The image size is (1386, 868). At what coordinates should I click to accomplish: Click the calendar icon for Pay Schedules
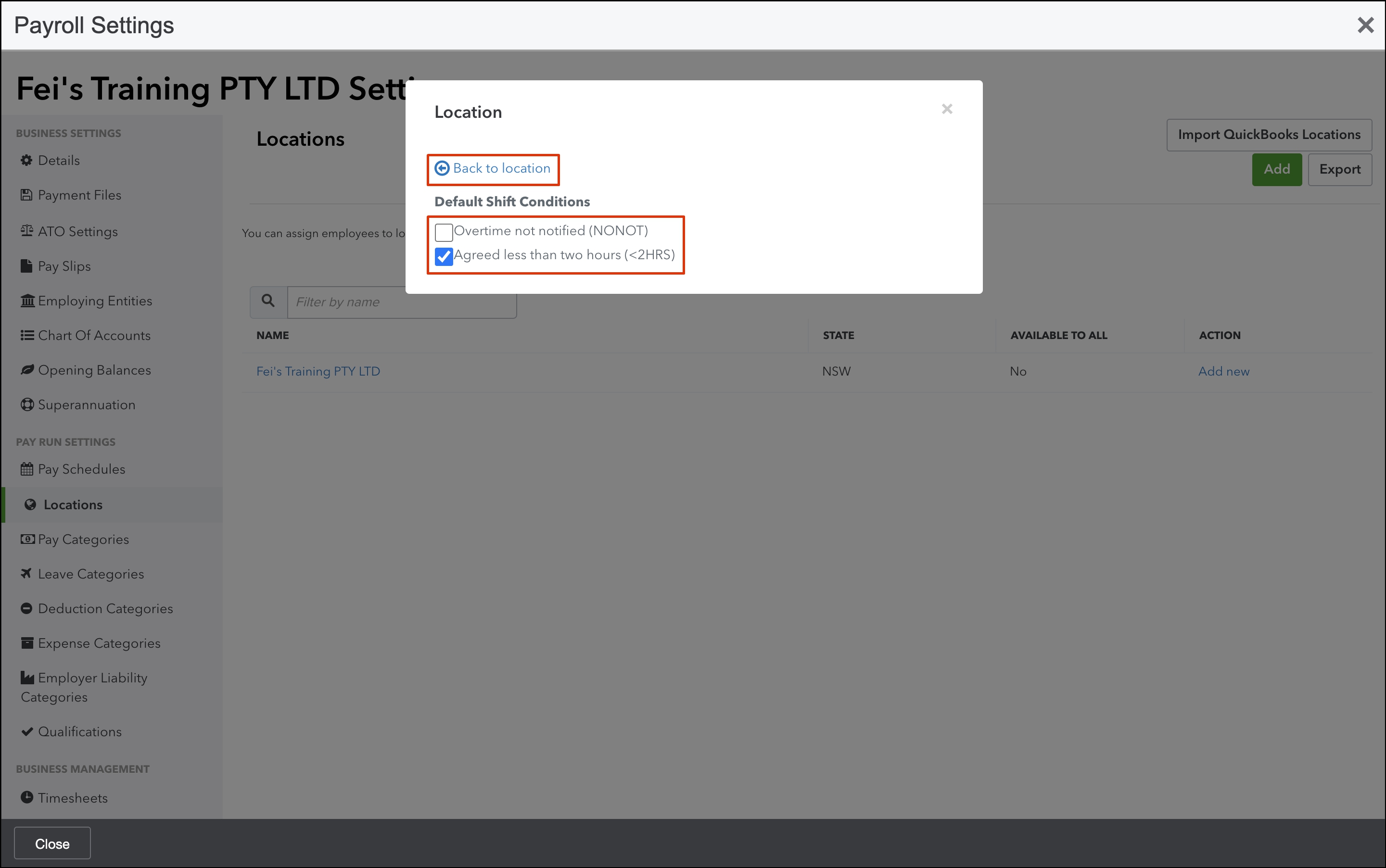[x=26, y=469]
